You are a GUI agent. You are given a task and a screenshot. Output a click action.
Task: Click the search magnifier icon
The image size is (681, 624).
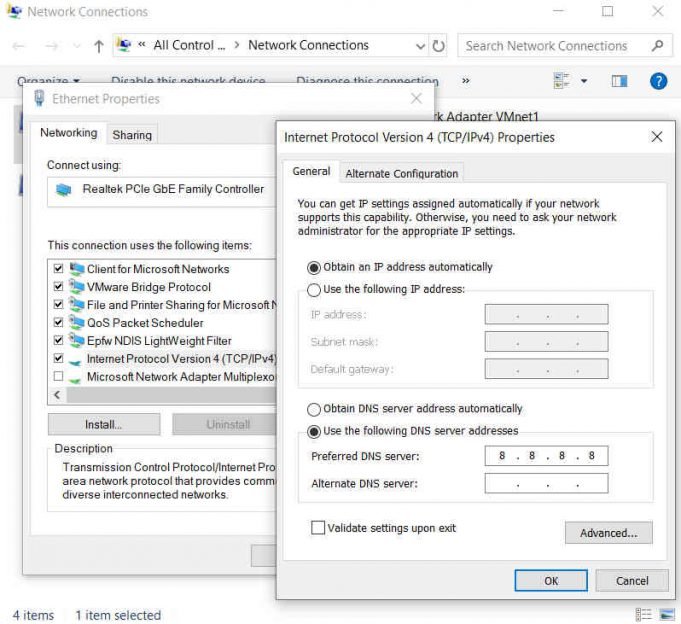(657, 45)
